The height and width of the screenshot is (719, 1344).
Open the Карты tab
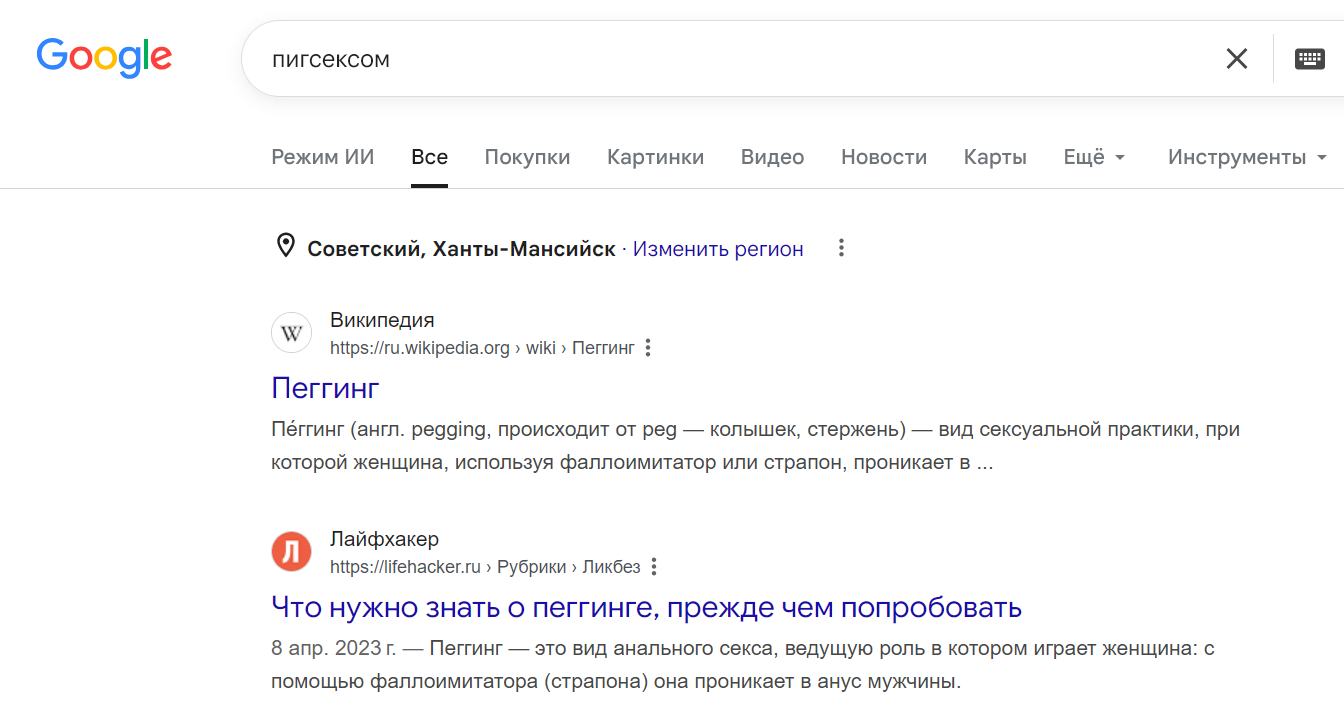tap(995, 157)
